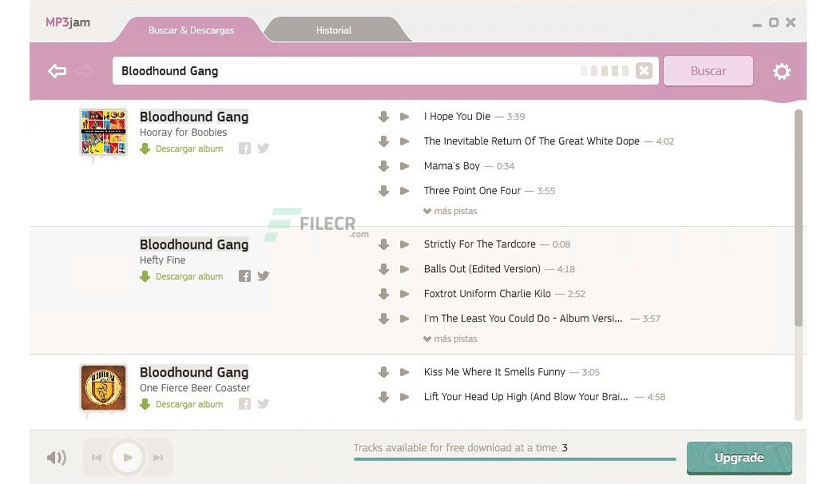The image size is (836, 484).
Task: Share Hefty Fine album on Facebook
Action: coord(245,276)
